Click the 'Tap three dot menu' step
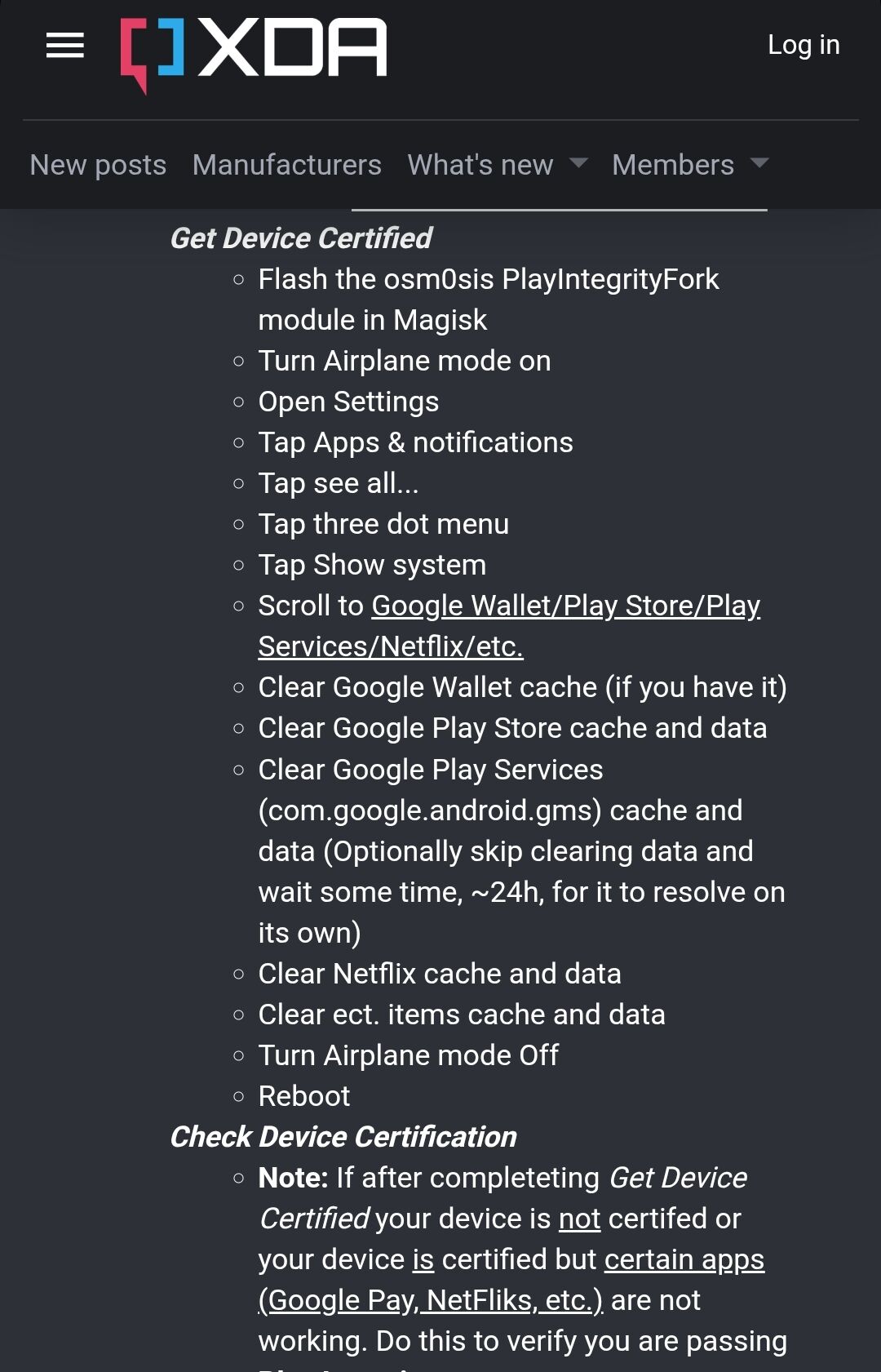Viewport: 881px width, 1372px height. [383, 524]
